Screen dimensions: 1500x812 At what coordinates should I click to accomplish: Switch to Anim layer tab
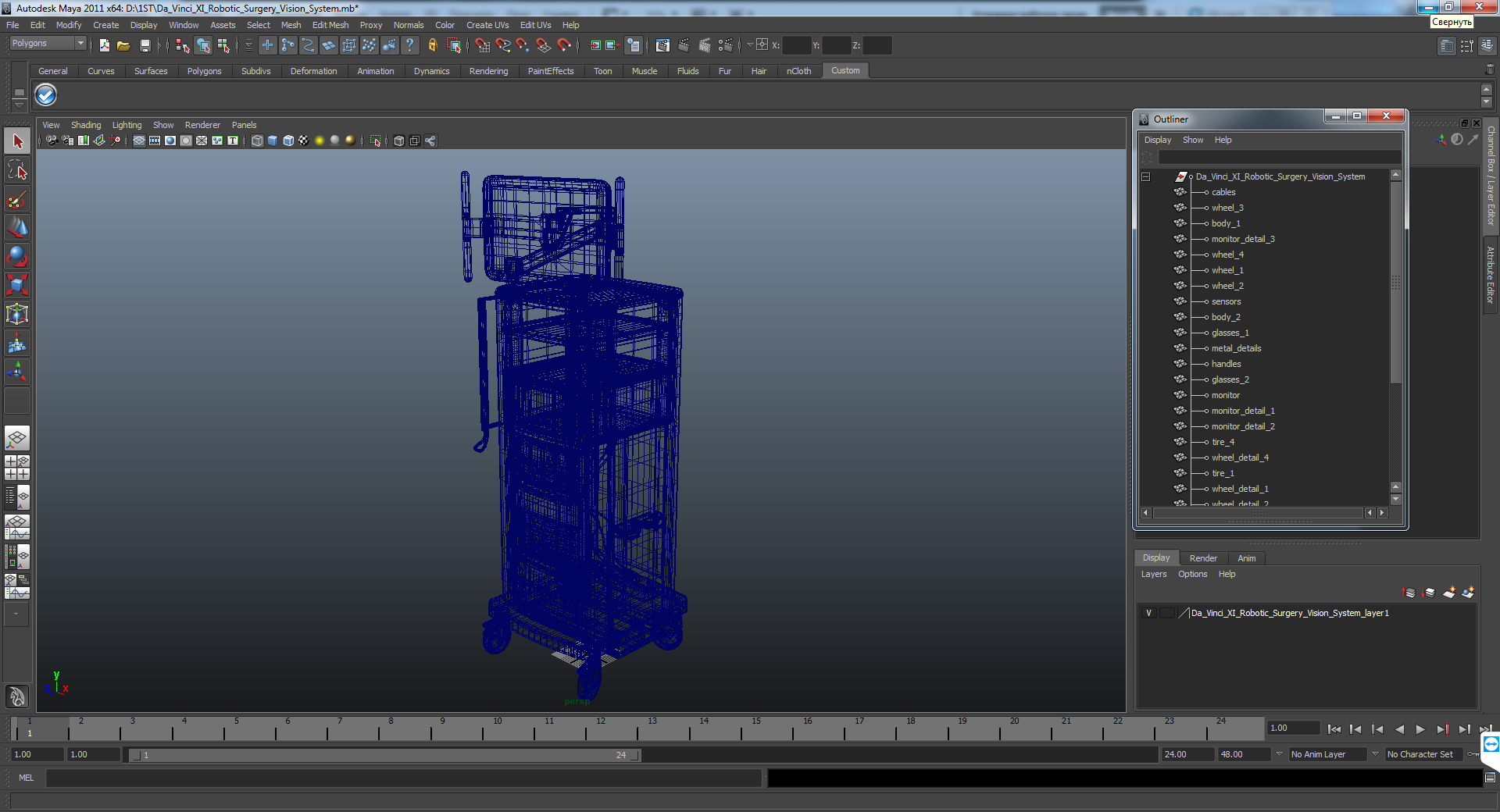1246,558
